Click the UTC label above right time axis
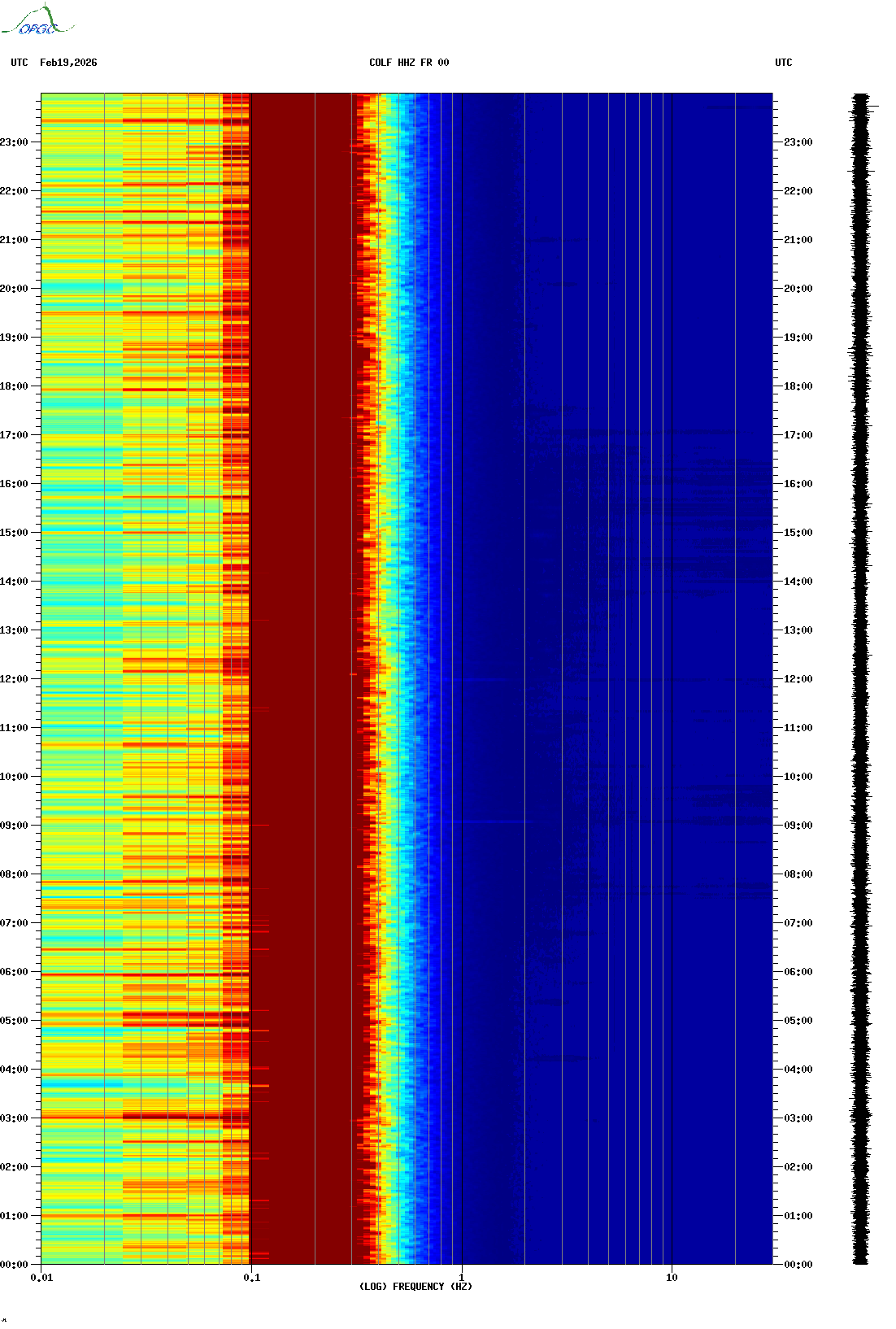 coord(784,63)
